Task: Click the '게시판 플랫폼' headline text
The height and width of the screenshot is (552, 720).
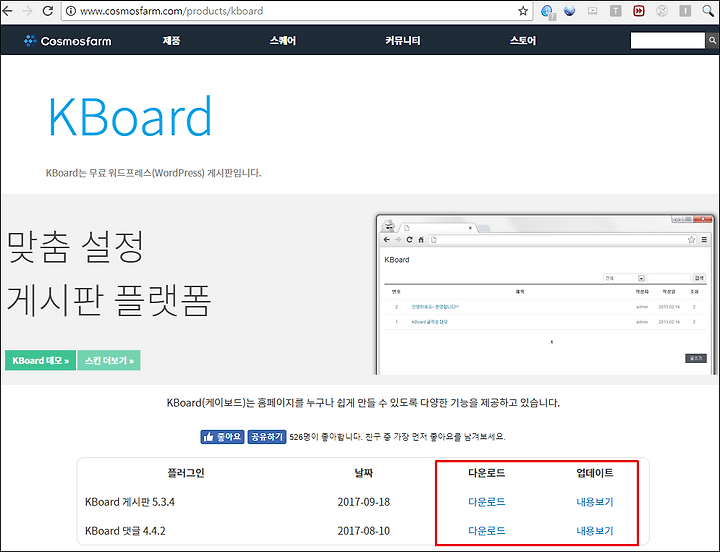Action: (x=109, y=299)
